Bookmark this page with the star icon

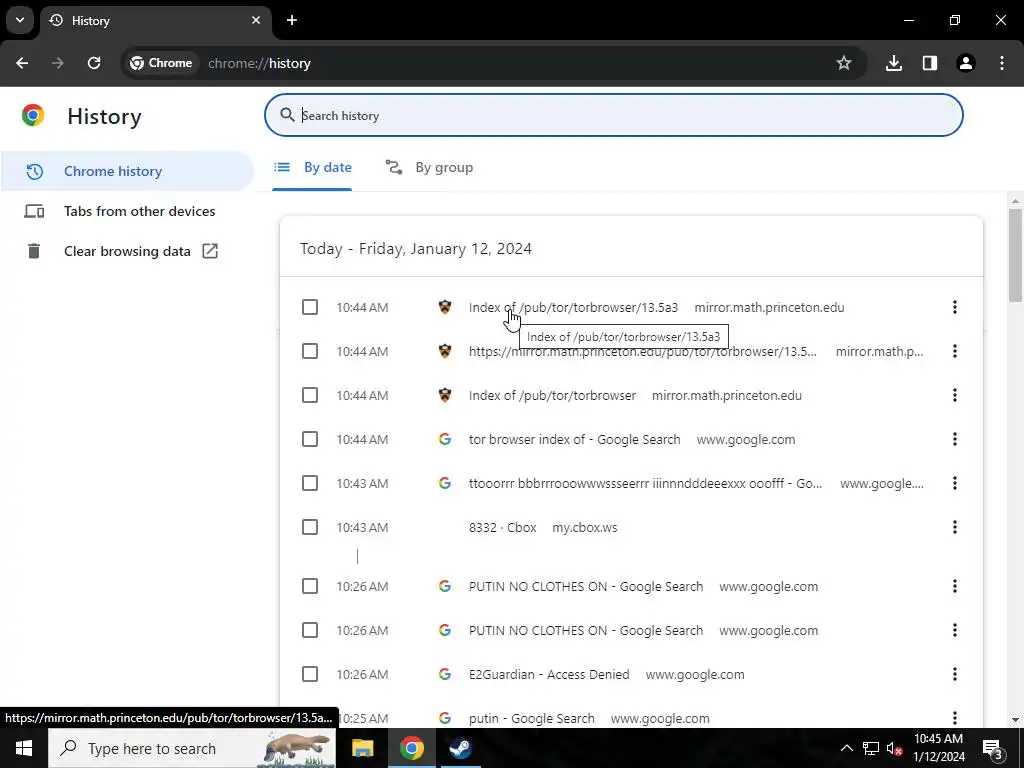tap(844, 63)
